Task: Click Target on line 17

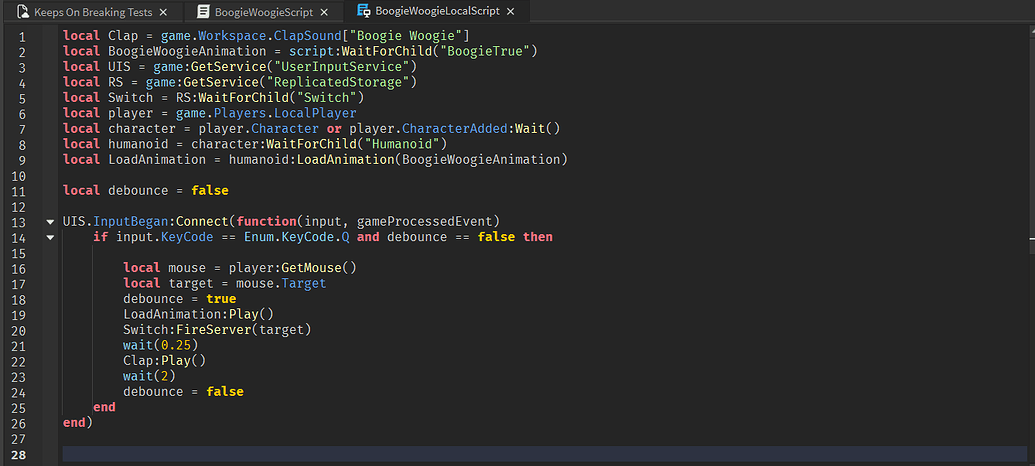Action: (x=304, y=283)
